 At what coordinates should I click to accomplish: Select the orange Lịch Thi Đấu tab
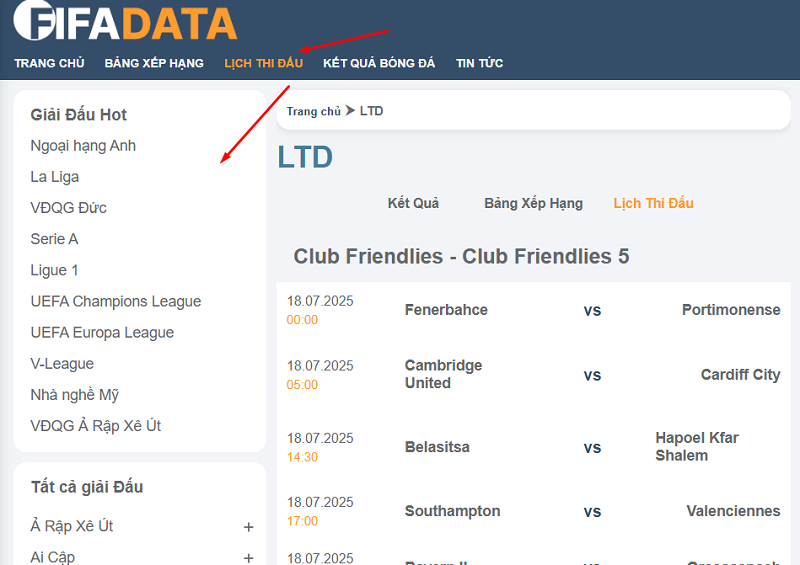click(653, 203)
